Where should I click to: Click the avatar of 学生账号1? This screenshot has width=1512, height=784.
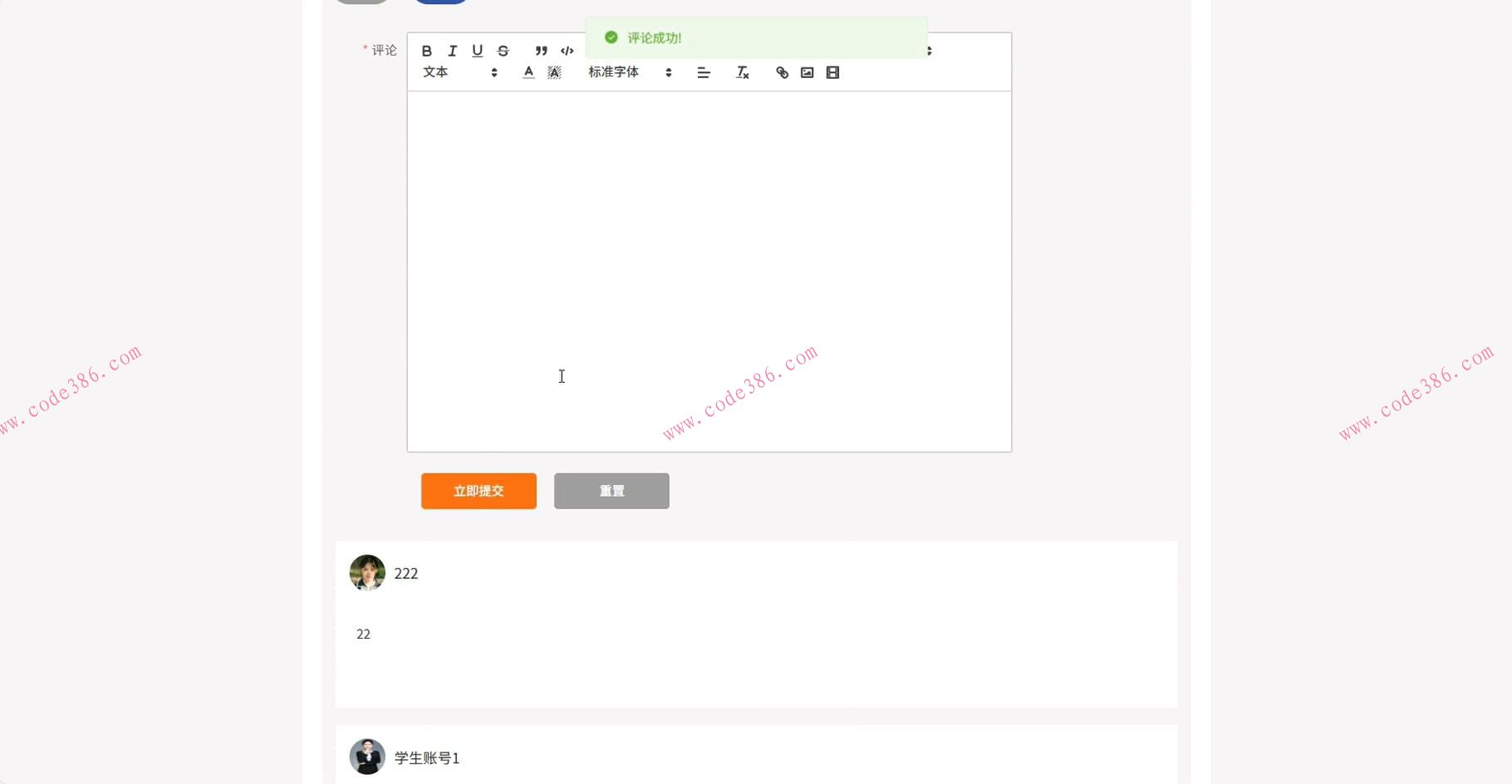click(367, 757)
